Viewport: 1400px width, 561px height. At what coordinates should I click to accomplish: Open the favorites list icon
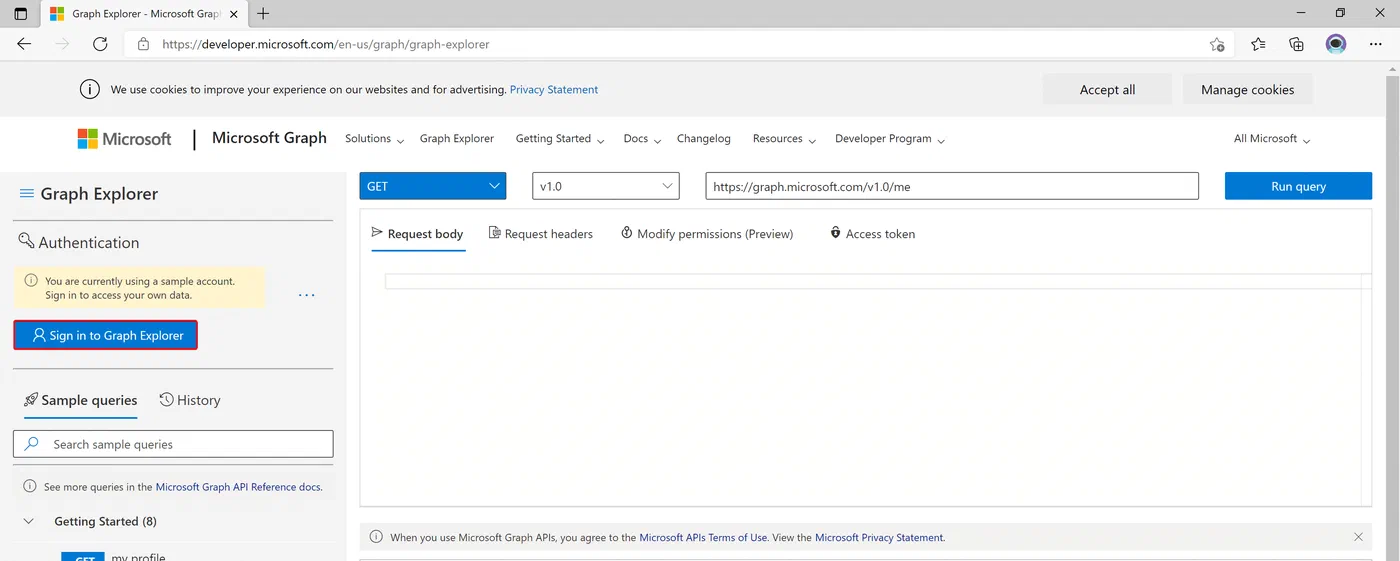coord(1258,44)
